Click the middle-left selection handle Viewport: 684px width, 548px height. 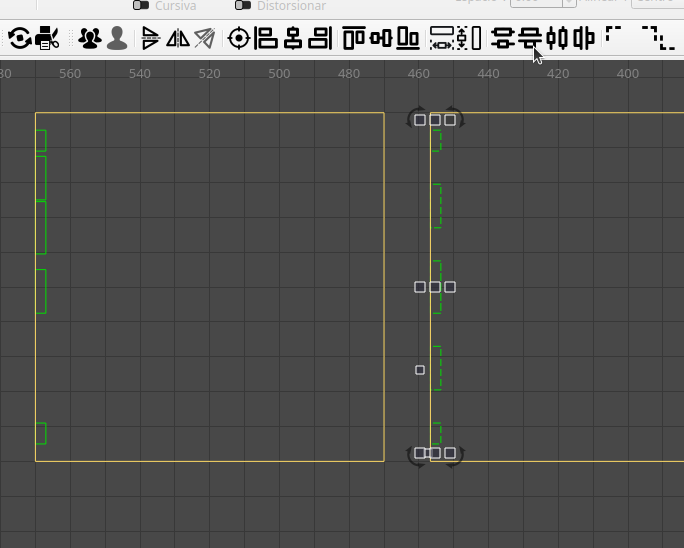(420, 287)
